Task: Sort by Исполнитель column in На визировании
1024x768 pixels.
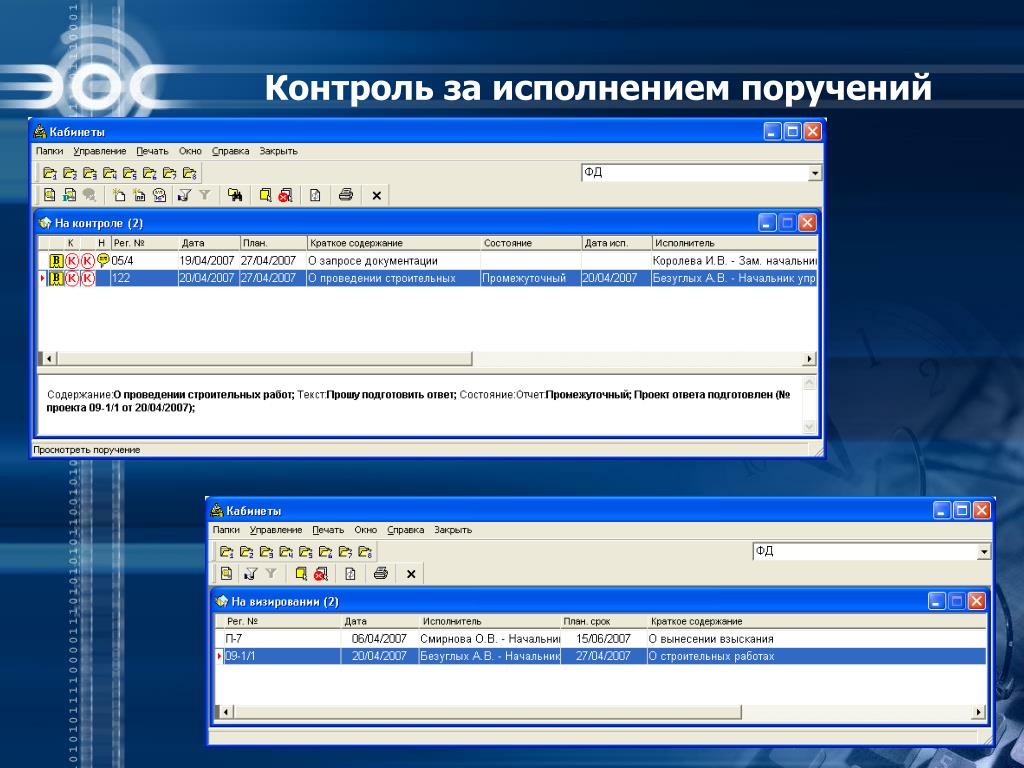Action: click(490, 622)
